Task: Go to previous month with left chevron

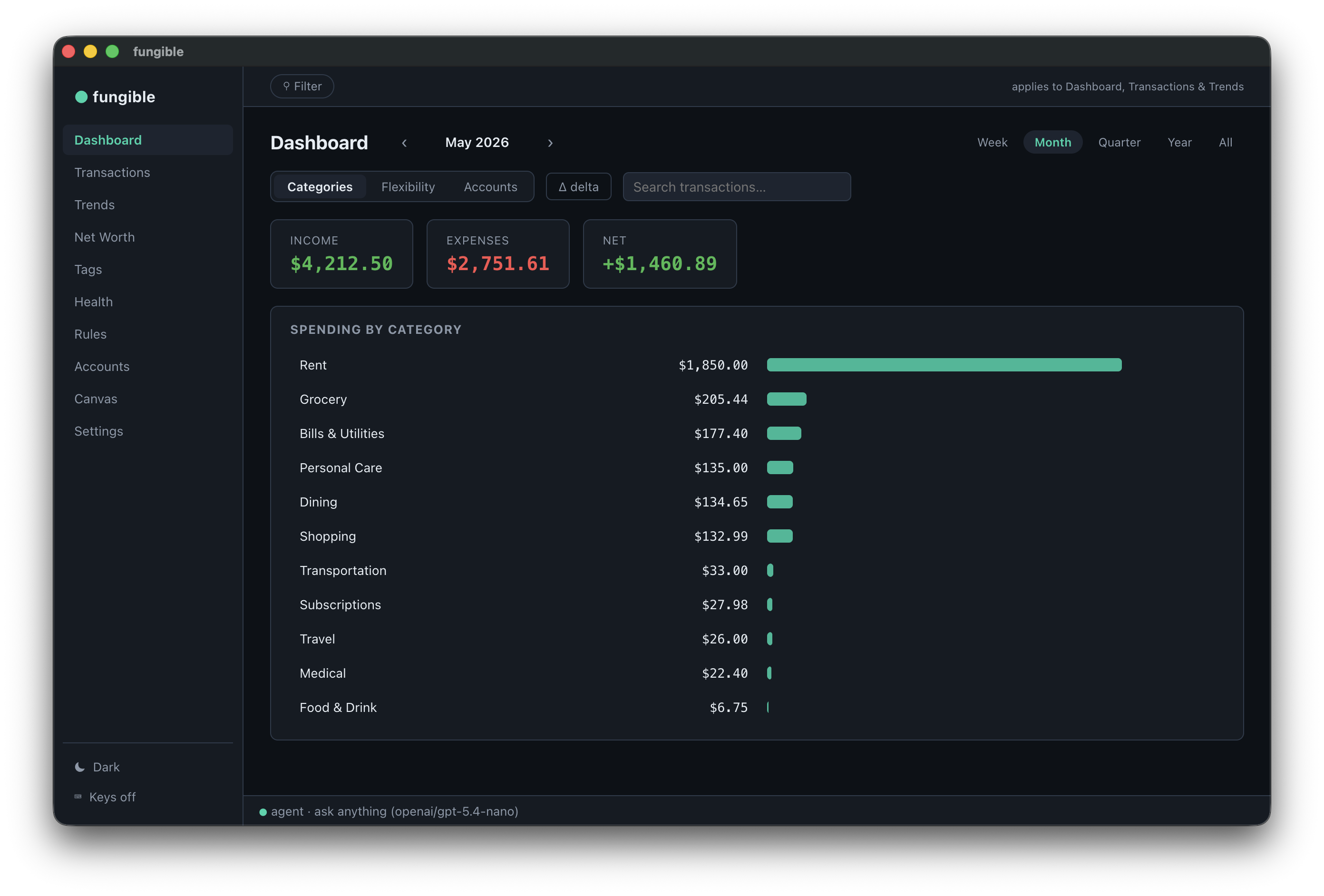Action: point(404,142)
